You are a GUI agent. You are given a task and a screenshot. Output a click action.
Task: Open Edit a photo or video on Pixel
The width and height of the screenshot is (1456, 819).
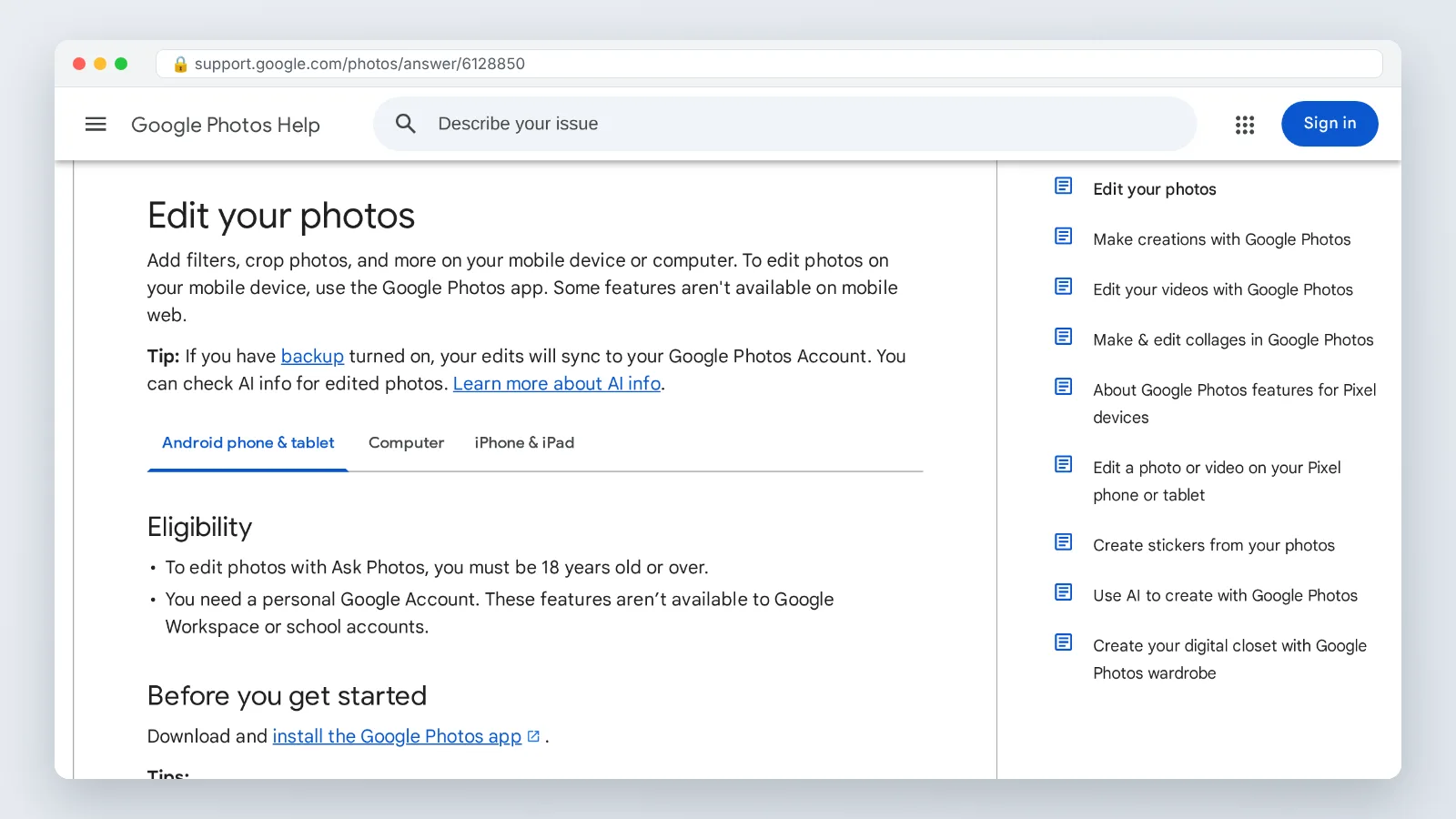(1217, 481)
